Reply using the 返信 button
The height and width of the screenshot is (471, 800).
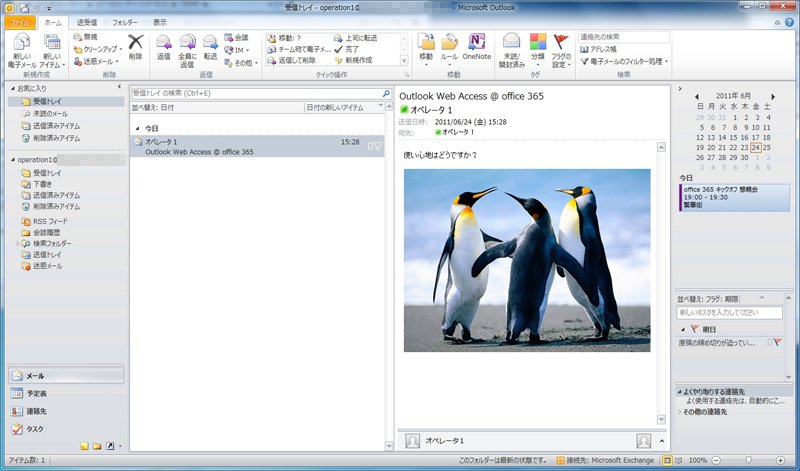(164, 47)
